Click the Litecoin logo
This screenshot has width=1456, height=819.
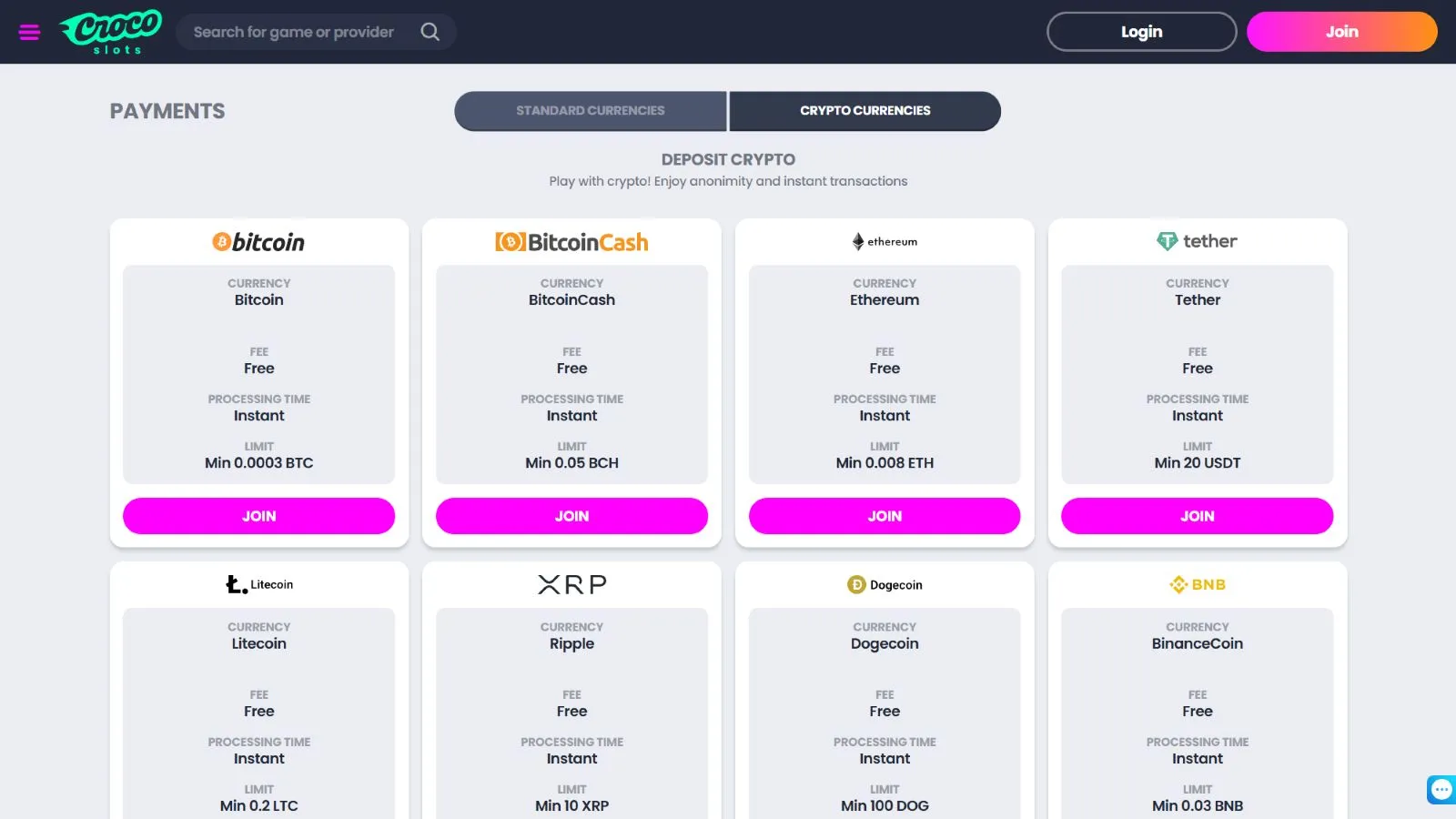258,584
